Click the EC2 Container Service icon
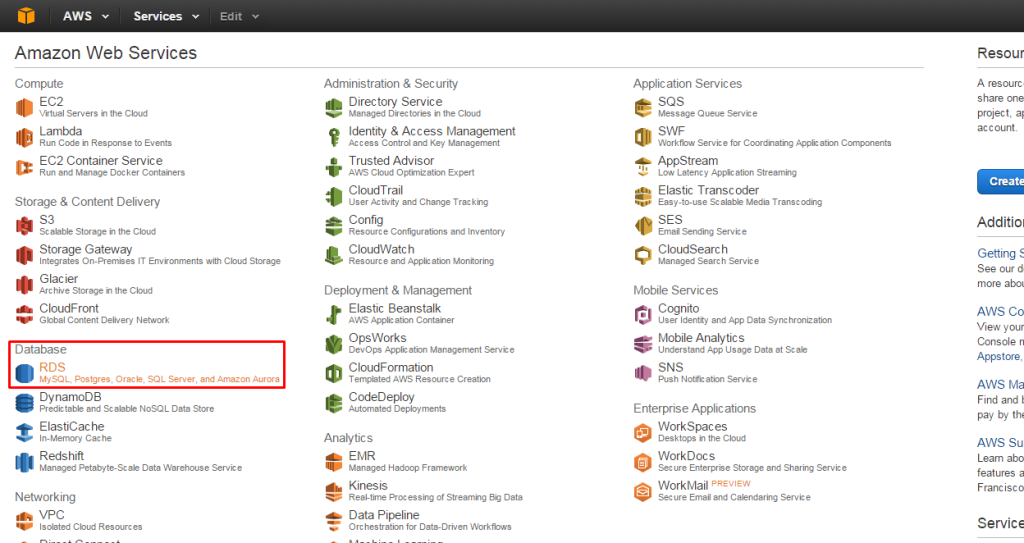The image size is (1024, 543). click(x=24, y=167)
